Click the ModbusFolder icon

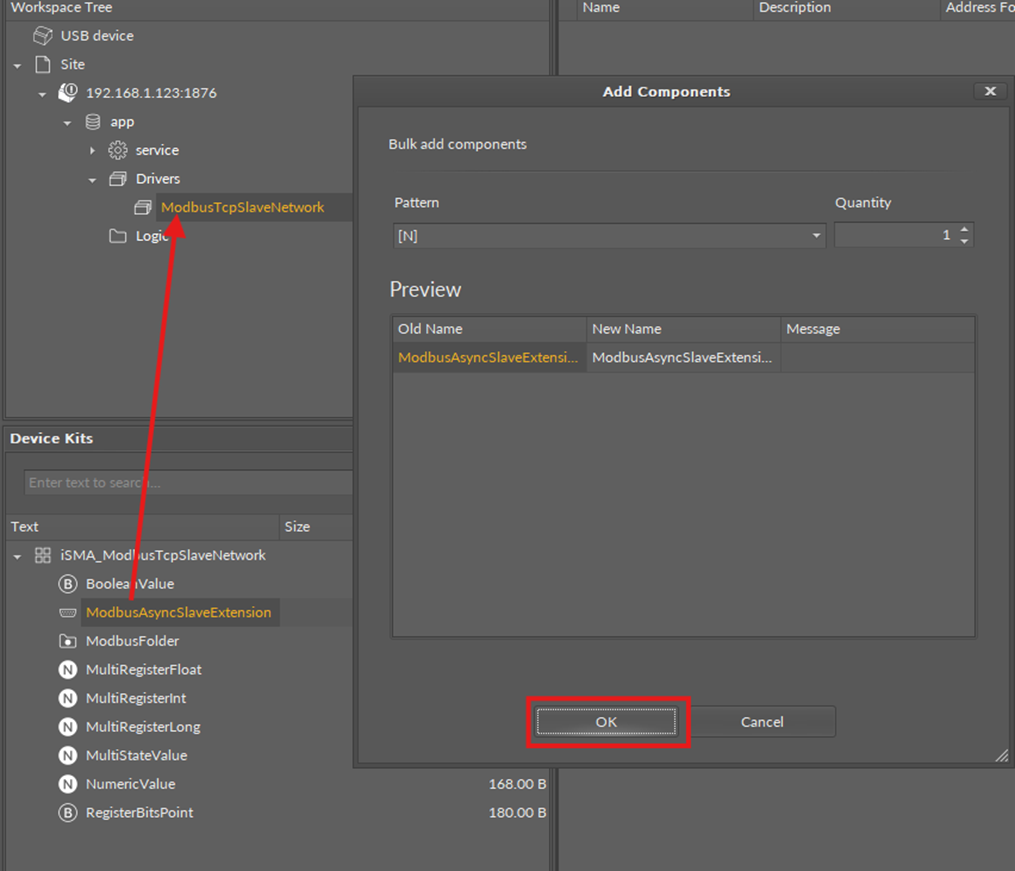(68, 641)
